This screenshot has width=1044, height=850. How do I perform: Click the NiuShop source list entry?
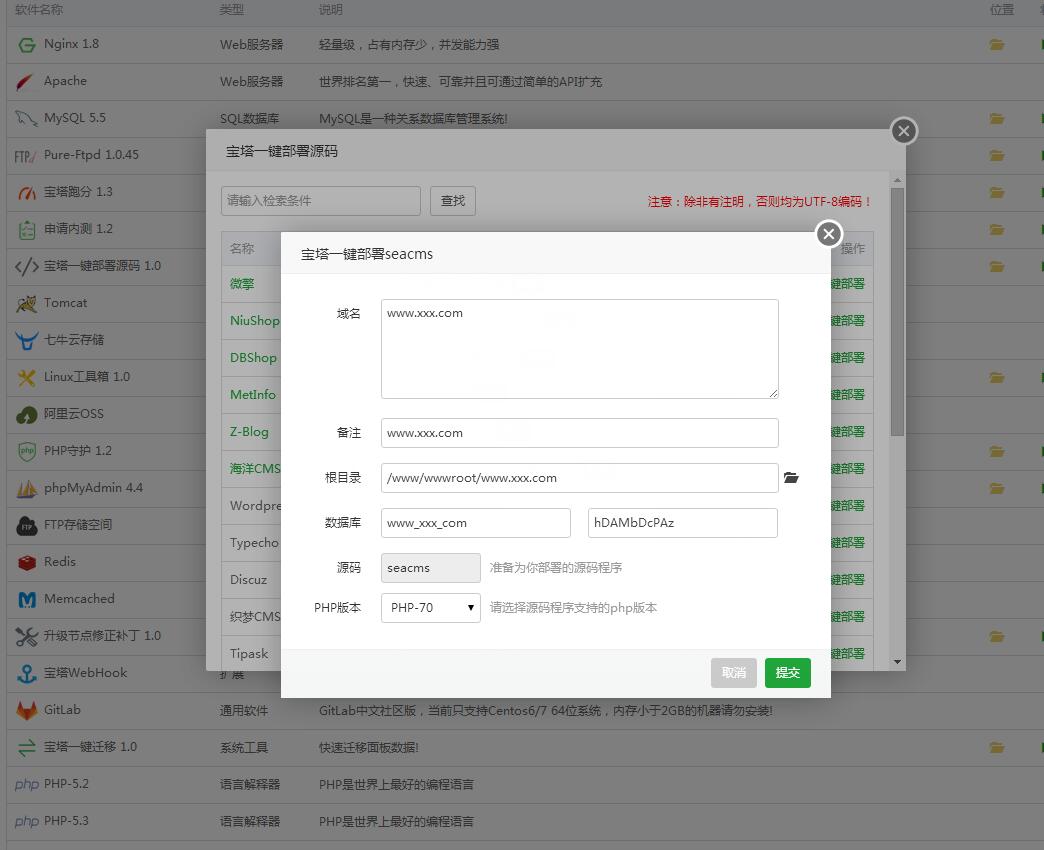254,321
